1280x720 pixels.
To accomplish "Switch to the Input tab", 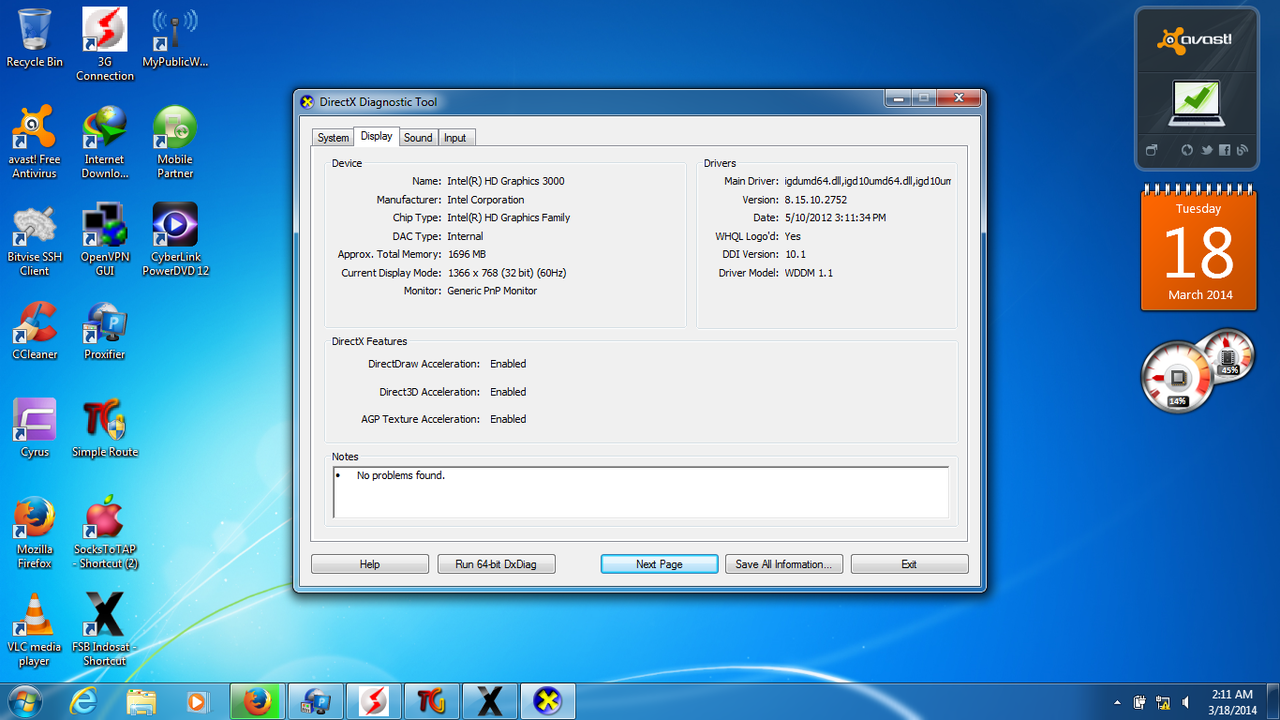I will coord(455,138).
